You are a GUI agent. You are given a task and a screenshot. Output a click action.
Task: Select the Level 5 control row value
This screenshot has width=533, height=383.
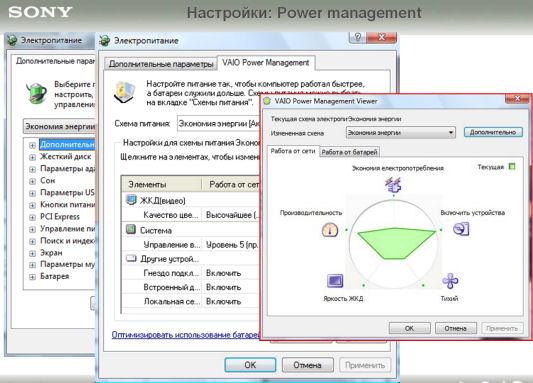coord(232,245)
